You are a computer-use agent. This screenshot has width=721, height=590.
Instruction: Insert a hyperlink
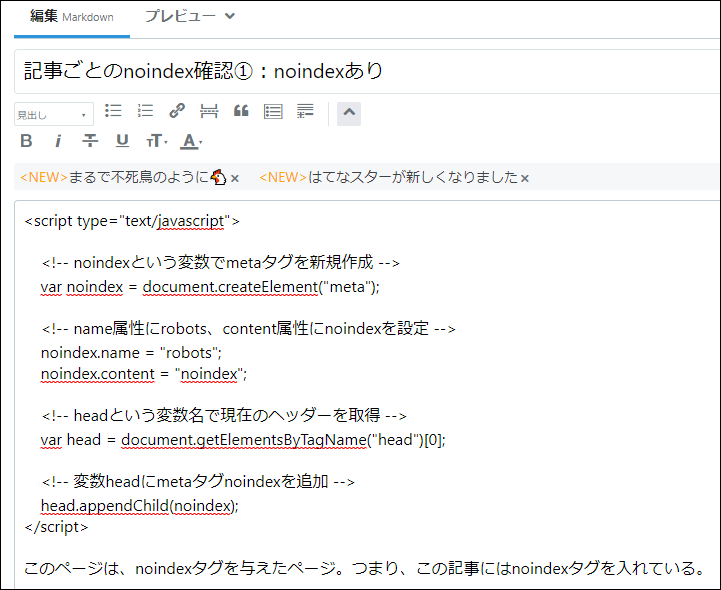coord(177,111)
